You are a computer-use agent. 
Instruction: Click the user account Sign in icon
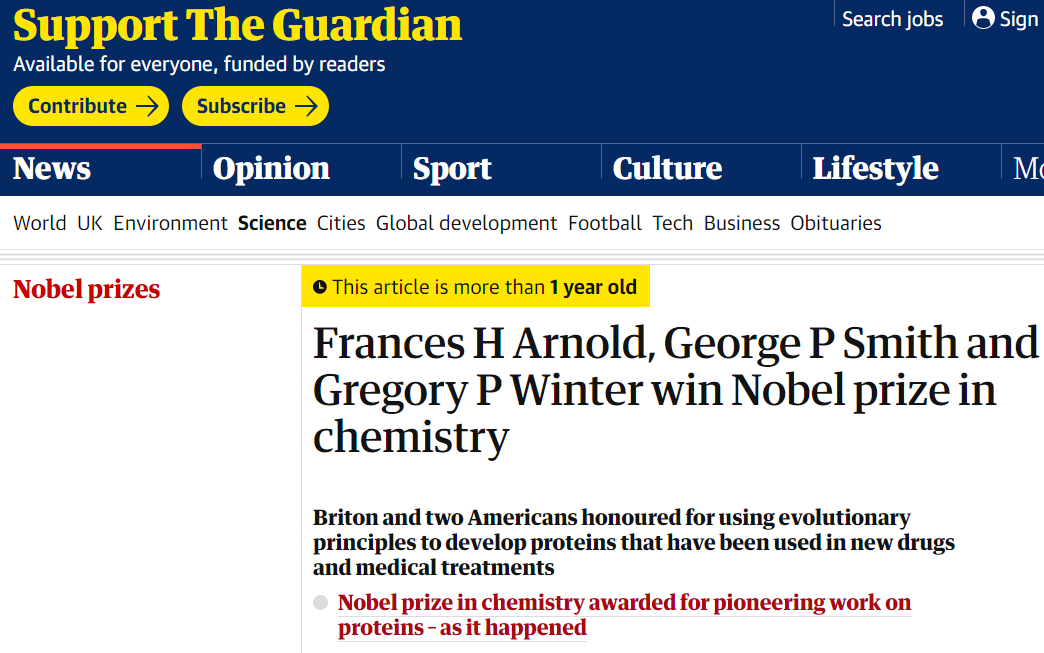pyautogui.click(x=984, y=18)
